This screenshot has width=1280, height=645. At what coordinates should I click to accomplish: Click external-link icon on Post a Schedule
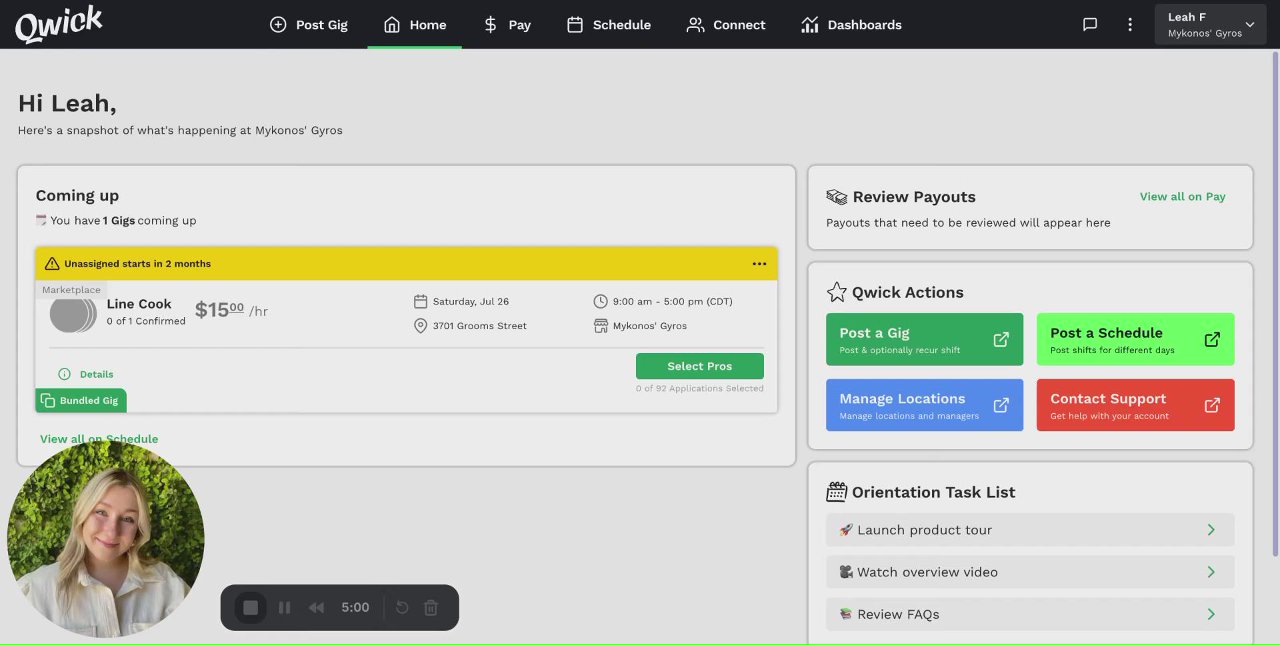1212,339
